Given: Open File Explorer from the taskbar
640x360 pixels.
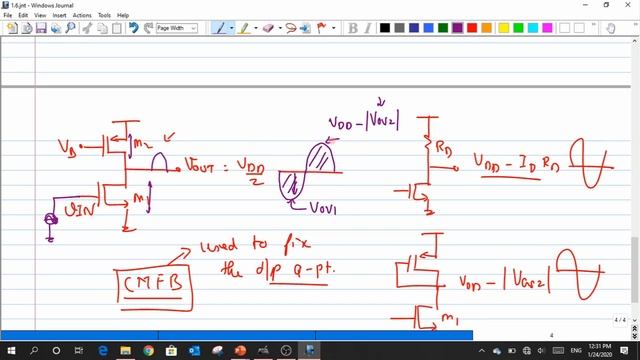Looking at the screenshot, I should (x=125, y=351).
